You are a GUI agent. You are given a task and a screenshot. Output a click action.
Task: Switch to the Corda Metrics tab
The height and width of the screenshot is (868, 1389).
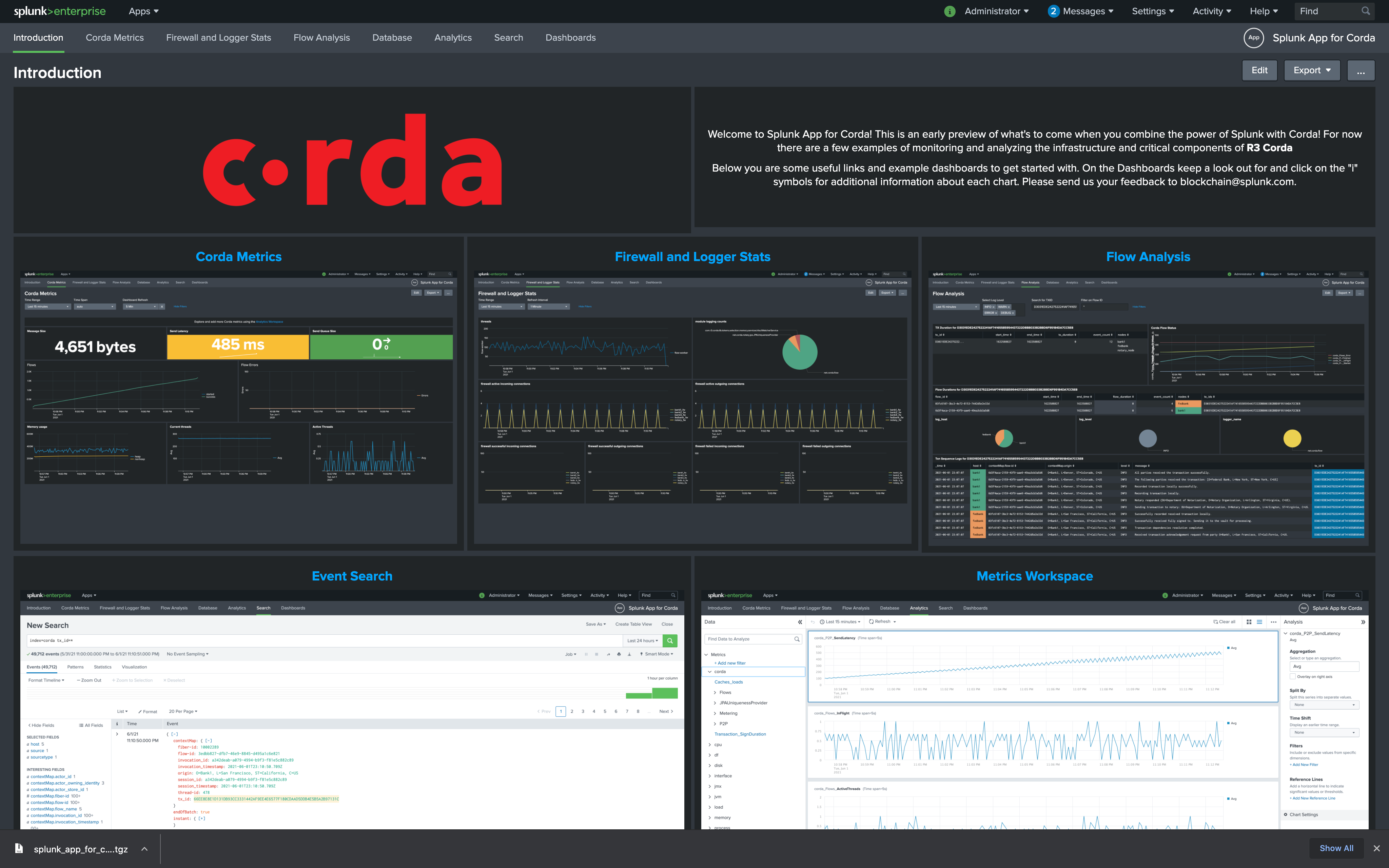pyautogui.click(x=115, y=38)
